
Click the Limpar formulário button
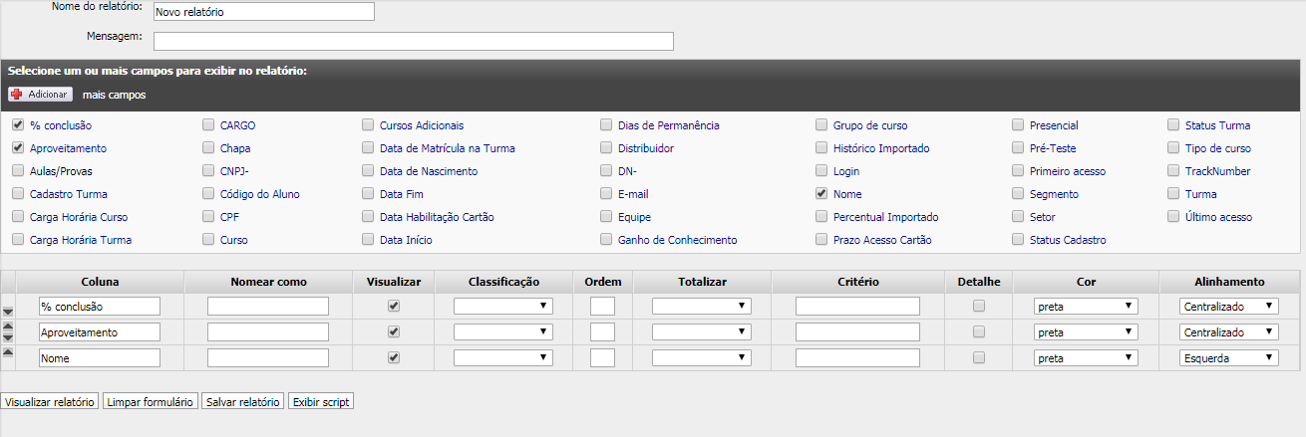click(150, 402)
